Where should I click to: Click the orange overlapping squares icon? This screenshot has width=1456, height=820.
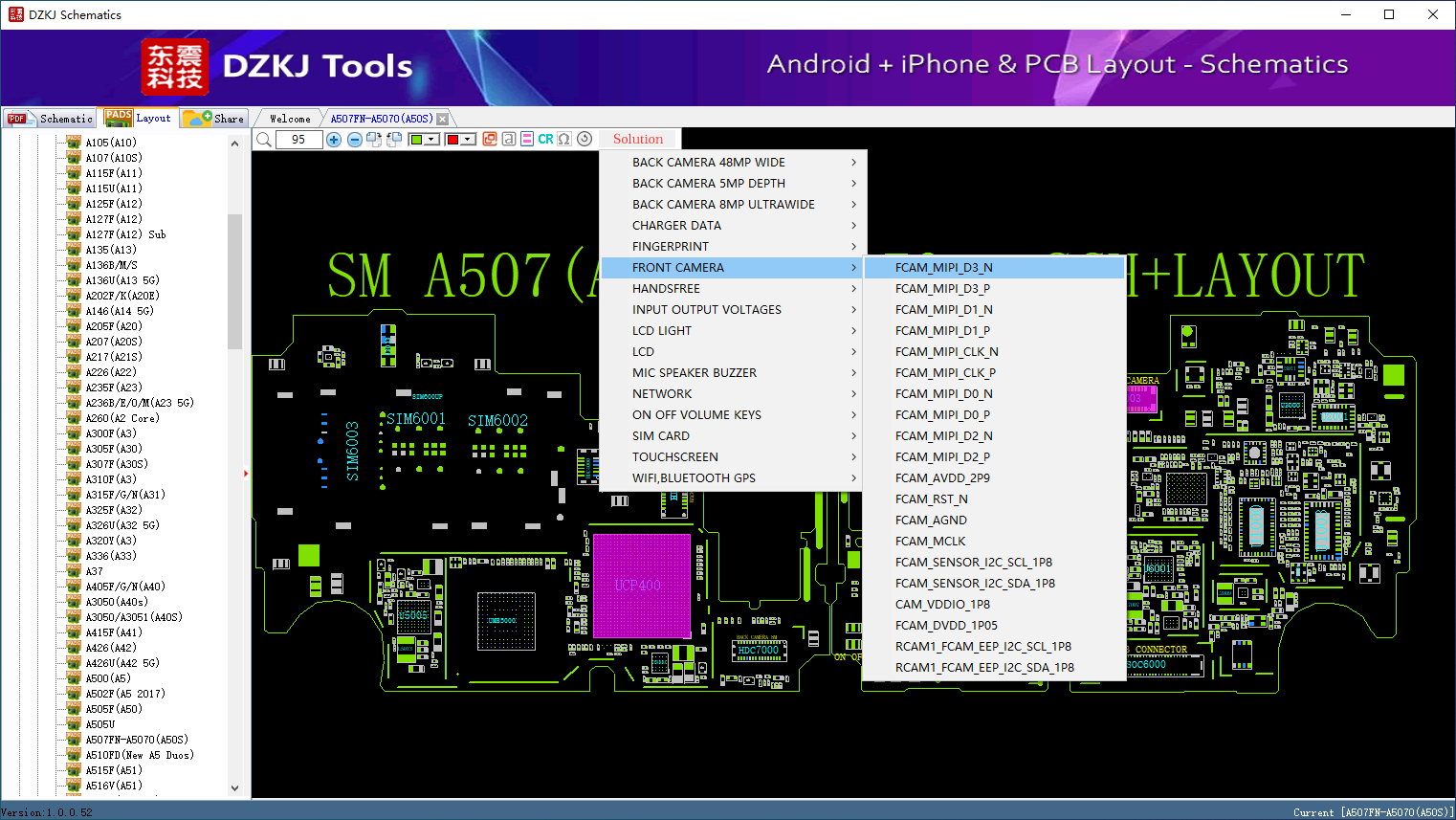pos(490,139)
